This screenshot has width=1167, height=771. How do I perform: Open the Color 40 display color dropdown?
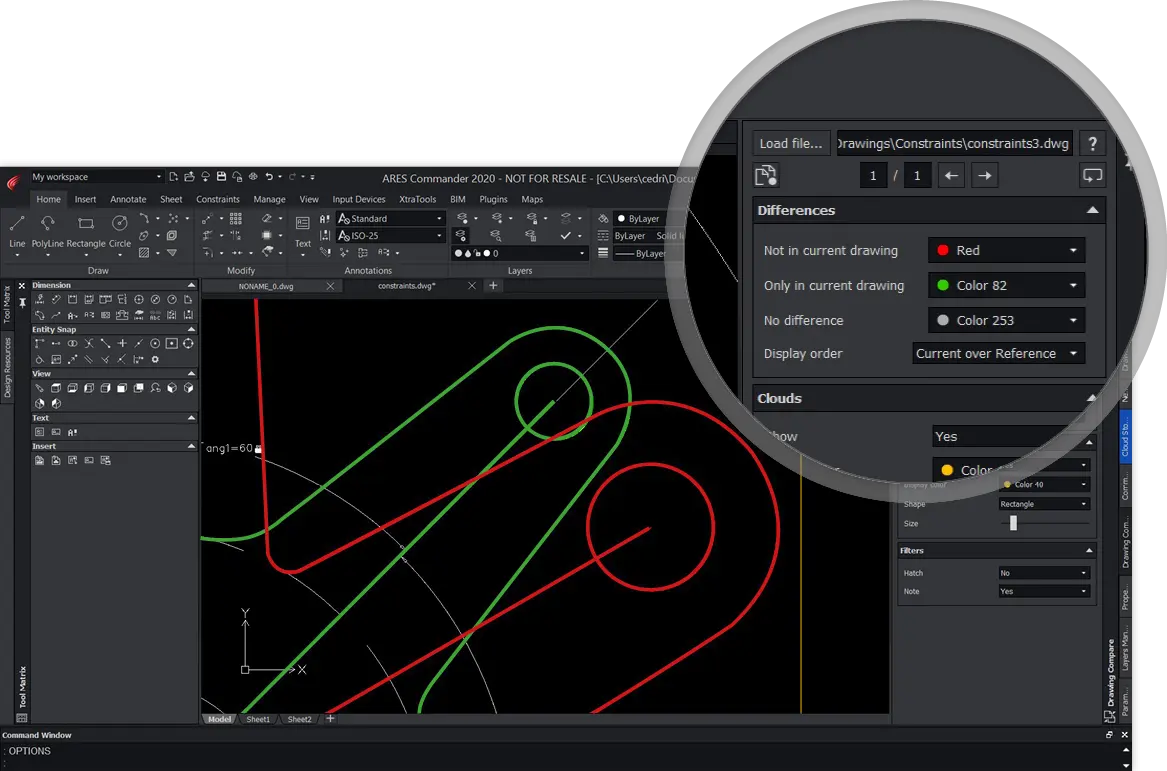tap(1044, 484)
